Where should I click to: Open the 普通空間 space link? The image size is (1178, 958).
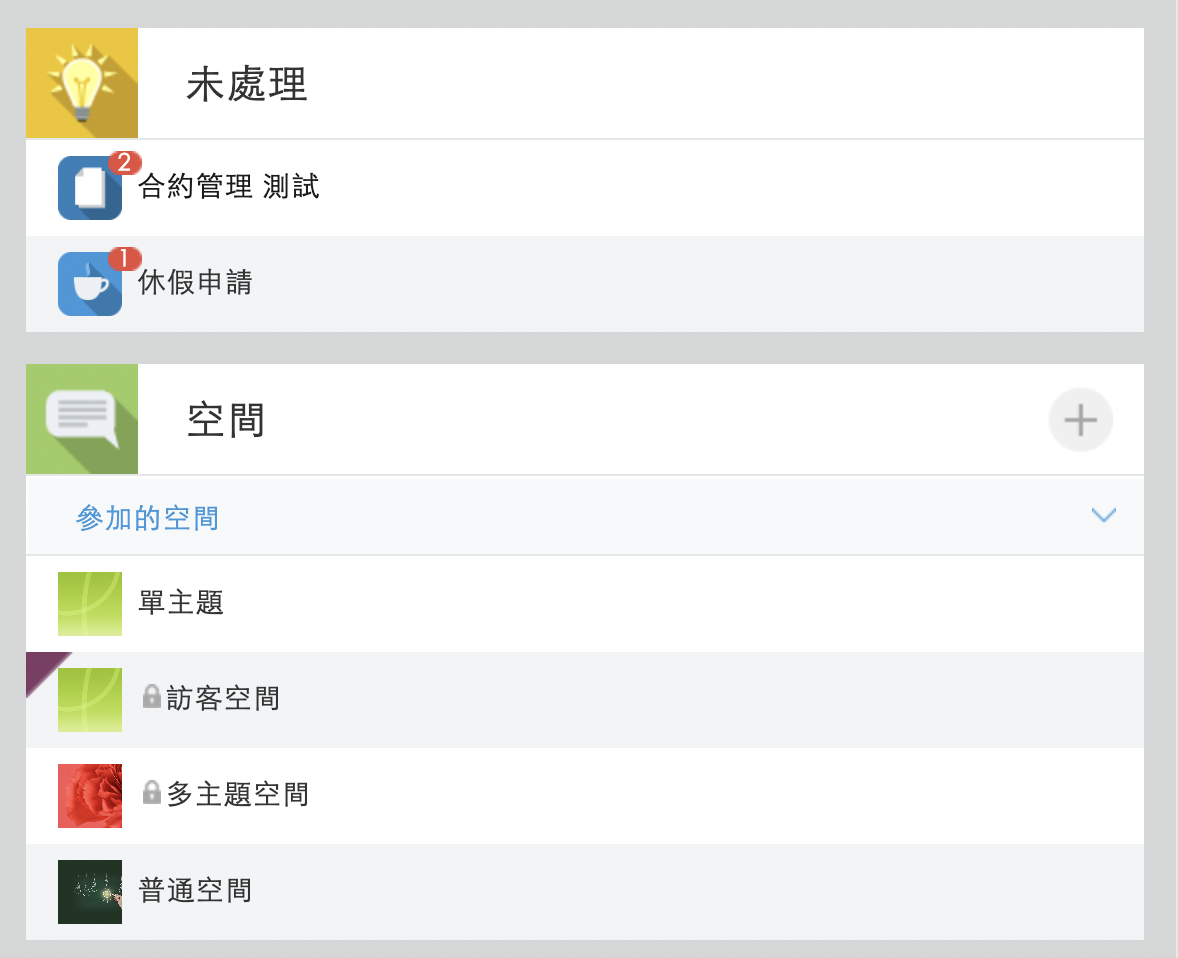pos(195,890)
